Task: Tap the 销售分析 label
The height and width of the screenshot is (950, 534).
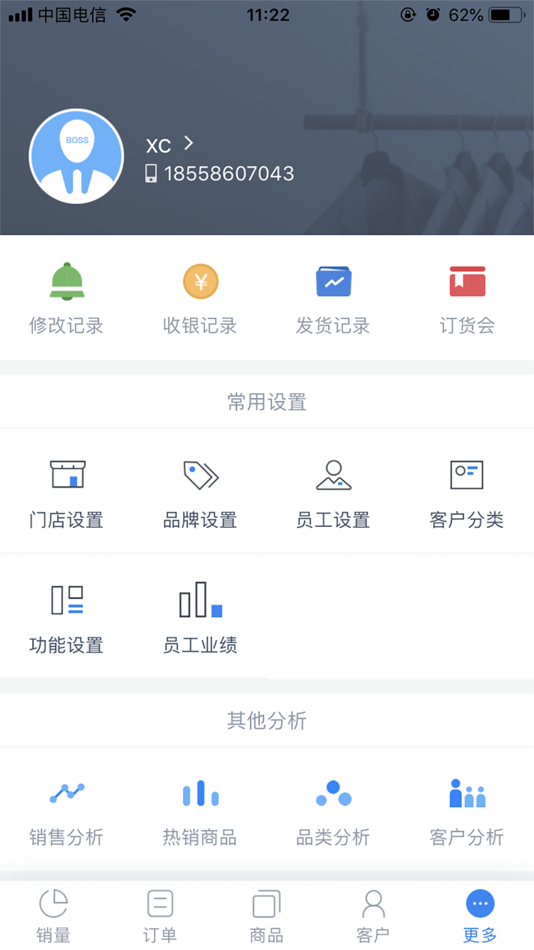Action: tap(67, 837)
